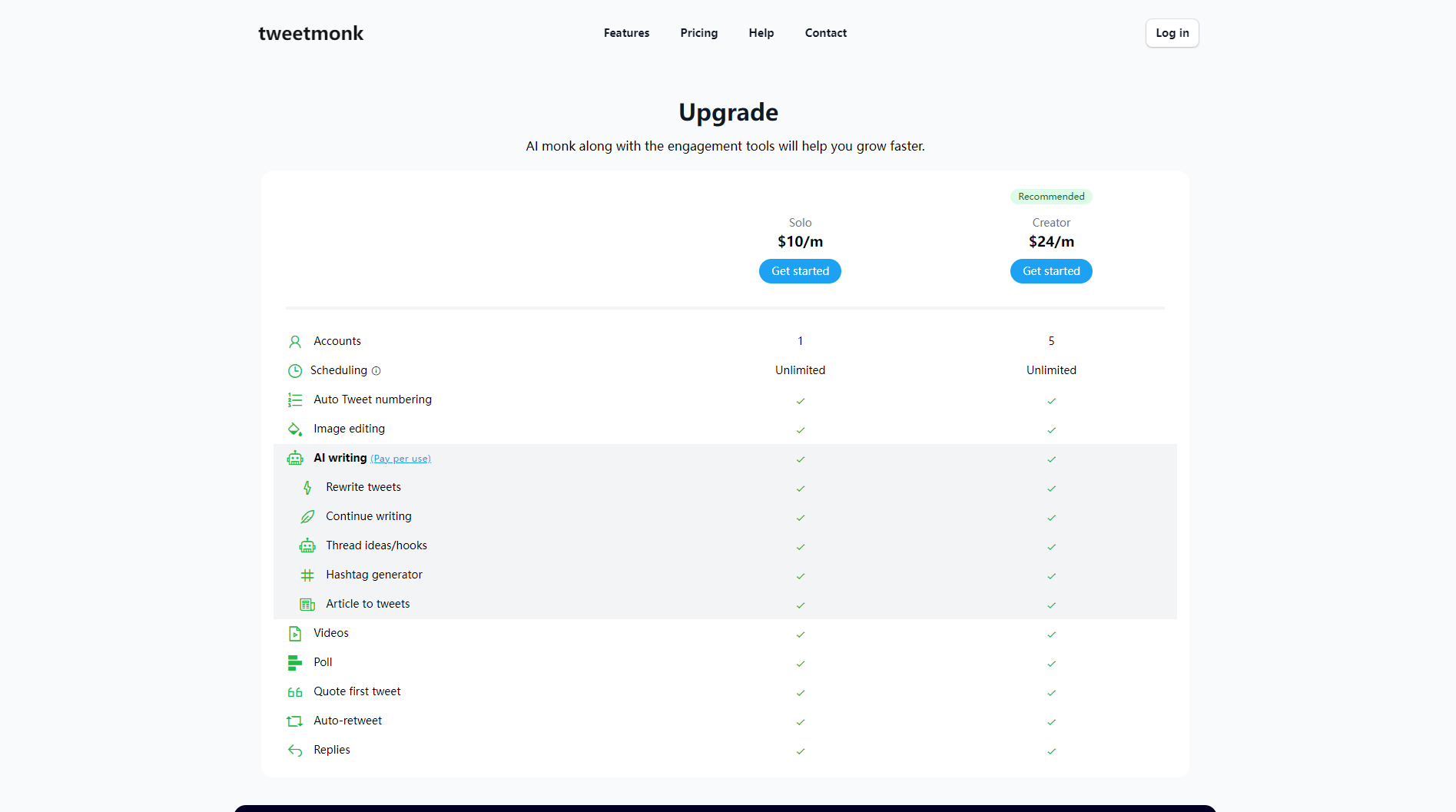Click the Videos file icon
Viewport: 1456px width, 812px height.
click(x=295, y=634)
